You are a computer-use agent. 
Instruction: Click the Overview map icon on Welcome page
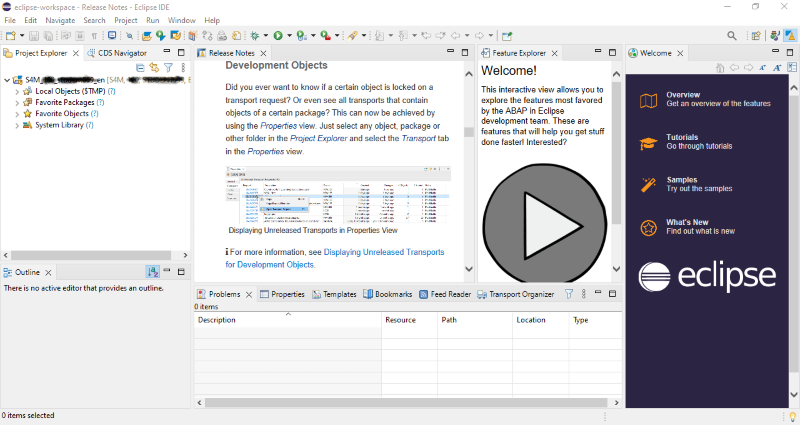tap(648, 101)
